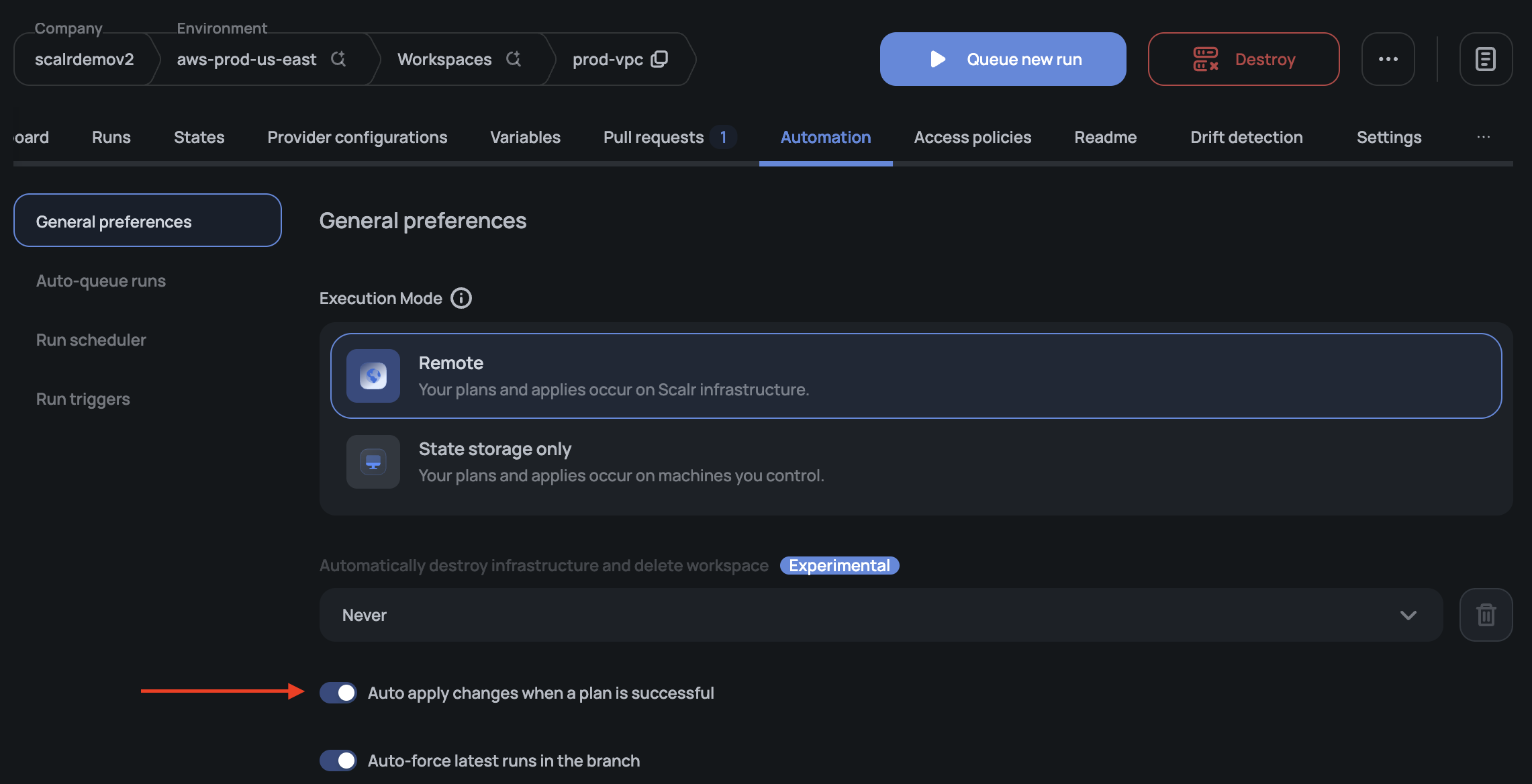Viewport: 1532px width, 784px height.
Task: Click the Pull requests count badge
Action: click(x=723, y=137)
